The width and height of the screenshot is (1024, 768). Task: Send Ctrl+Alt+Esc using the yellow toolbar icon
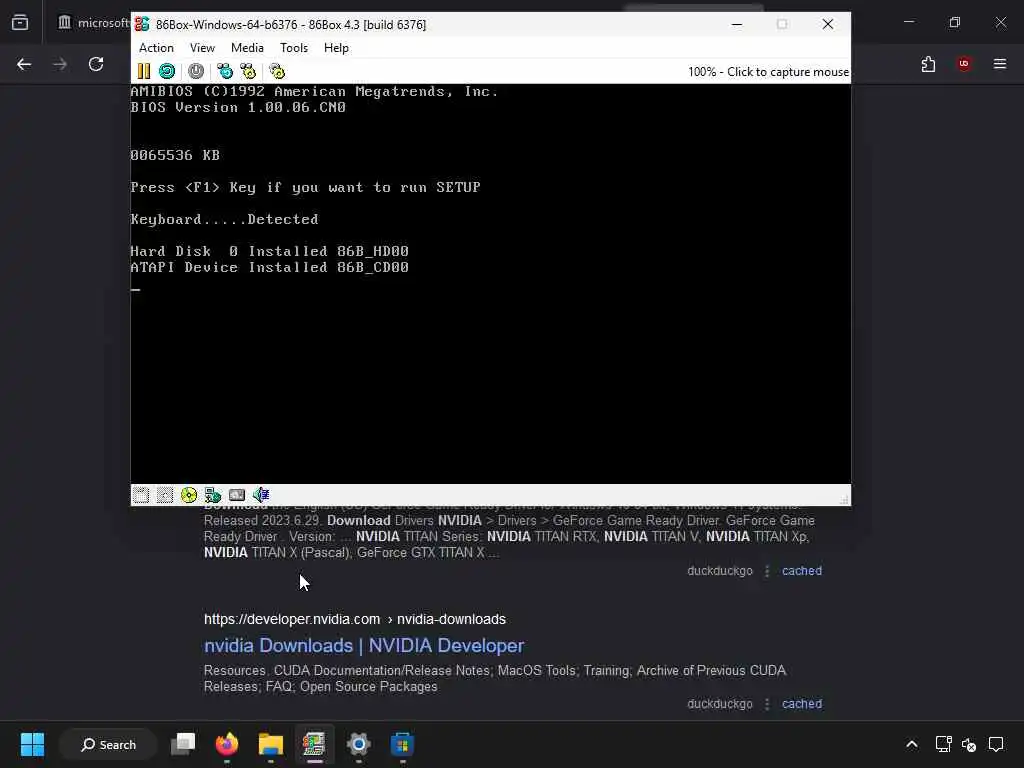(x=248, y=71)
